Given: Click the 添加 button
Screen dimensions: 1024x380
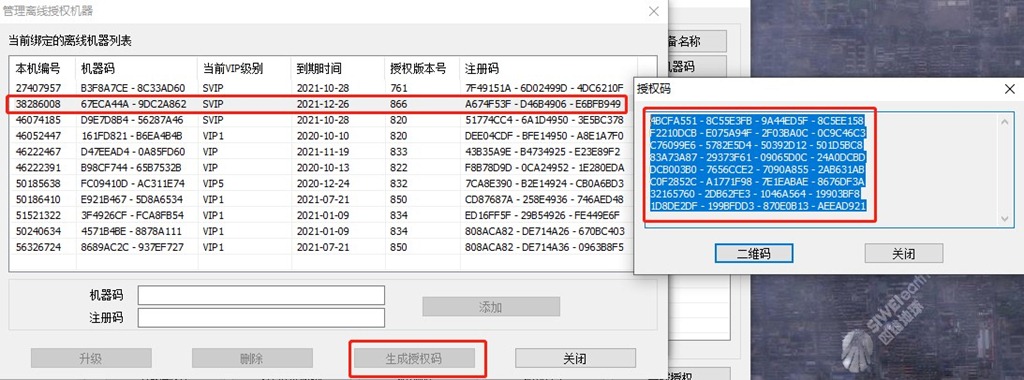Looking at the screenshot, I should (x=491, y=307).
